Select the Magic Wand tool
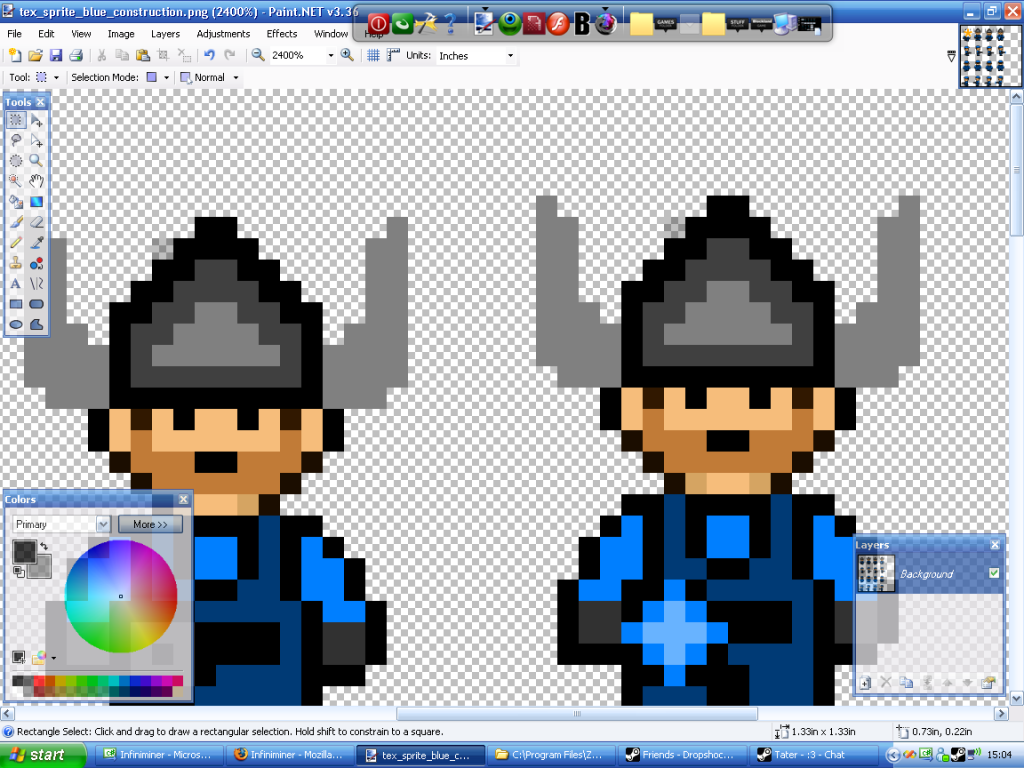Screen dimensions: 1024x768 point(16,181)
